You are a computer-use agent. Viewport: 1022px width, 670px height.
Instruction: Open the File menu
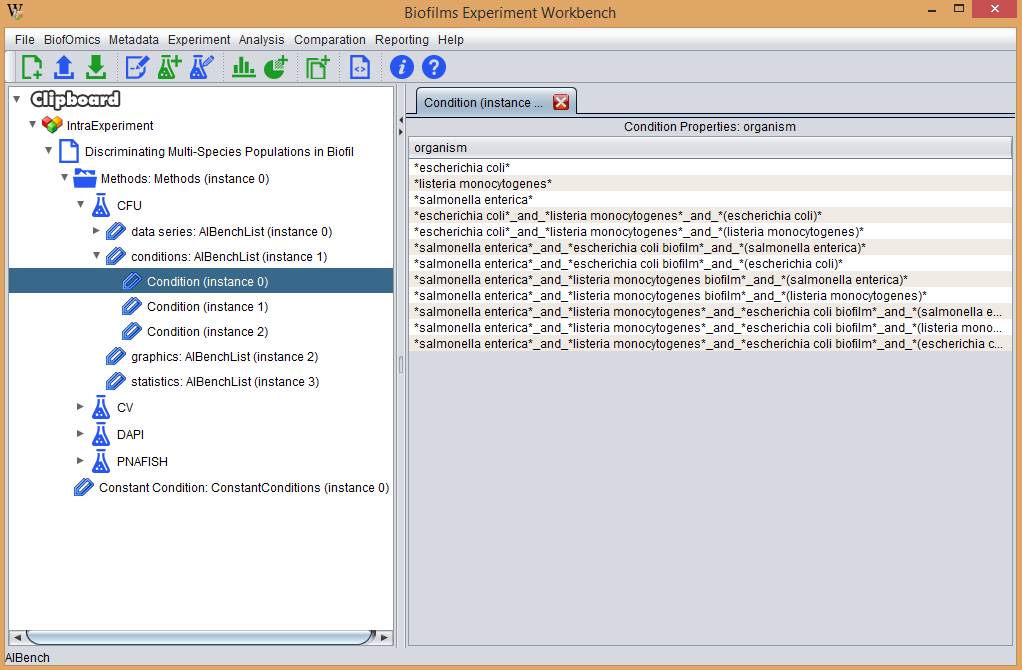(x=25, y=40)
